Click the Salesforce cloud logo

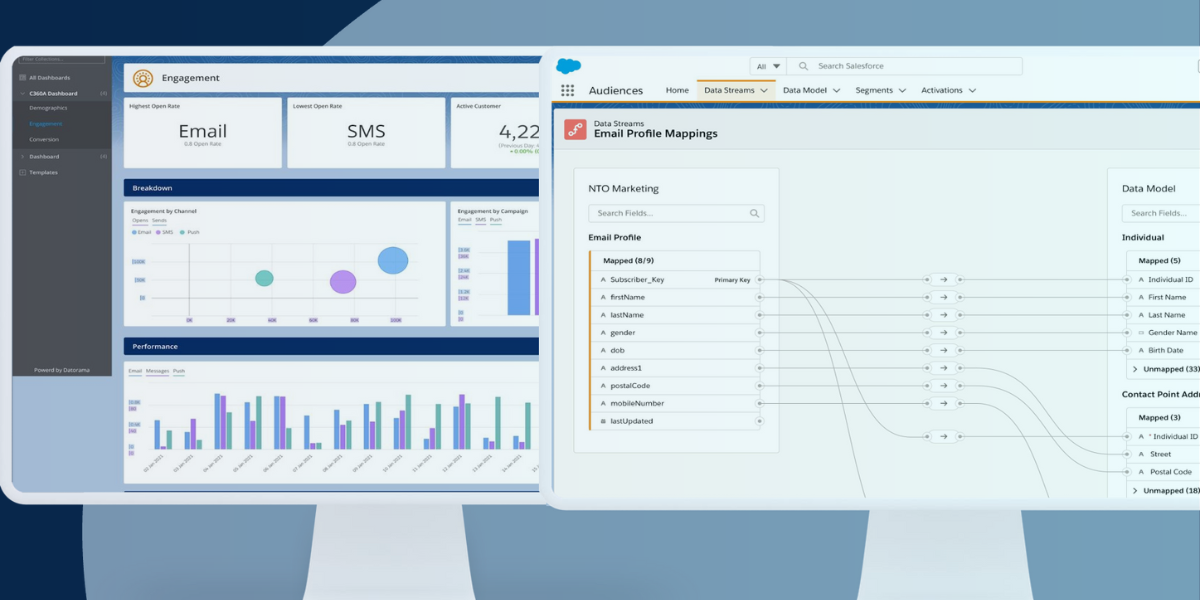point(568,66)
